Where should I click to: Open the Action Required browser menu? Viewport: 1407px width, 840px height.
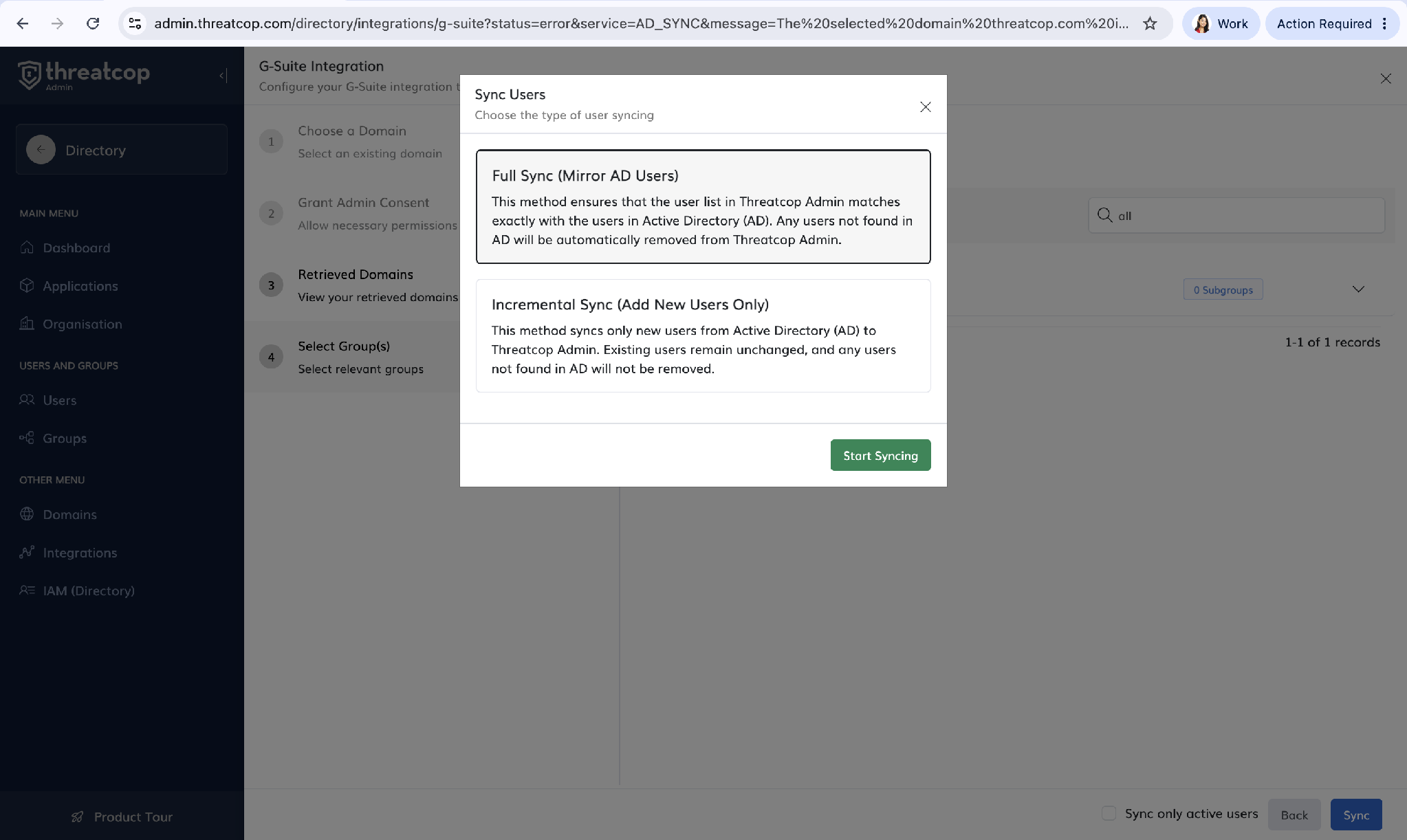tap(1332, 23)
